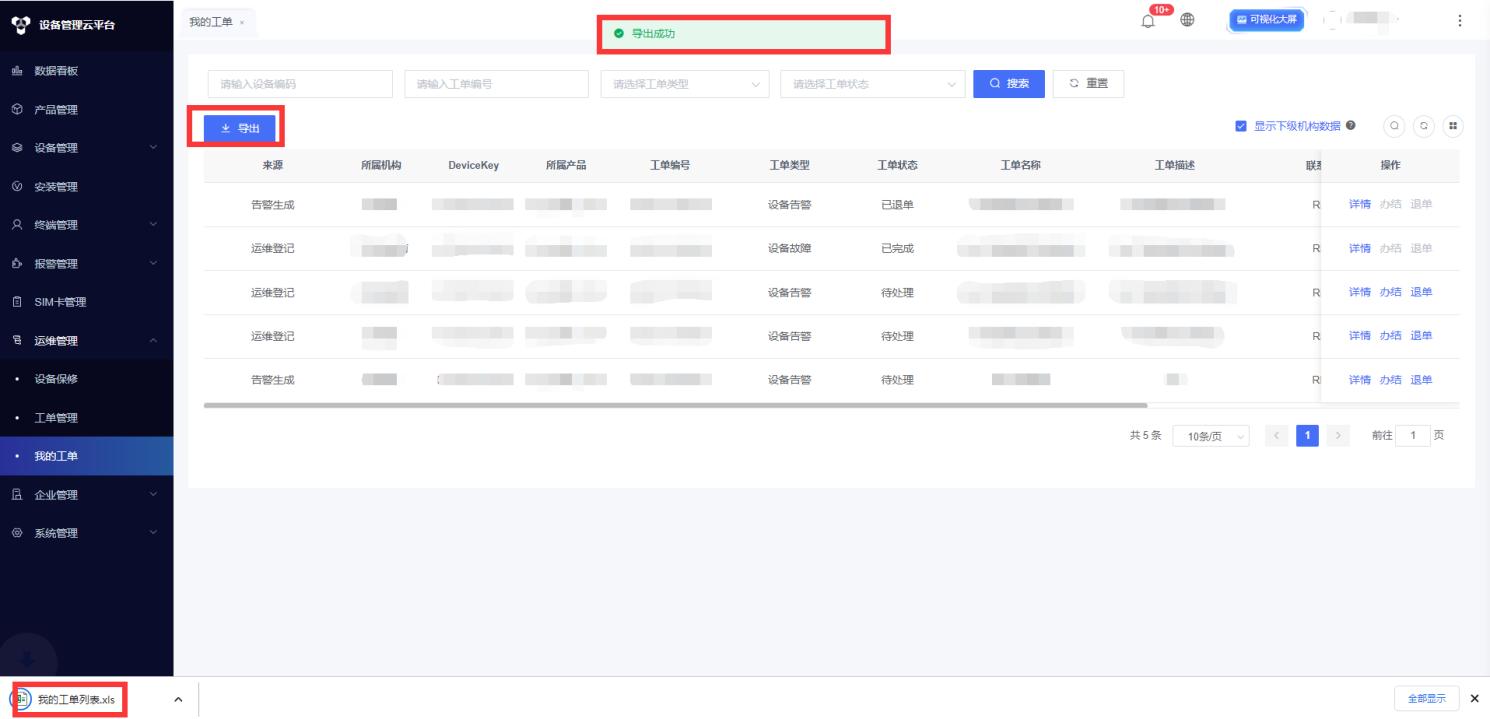Click the 工单状态 column header
This screenshot has height=719, width=1490.
[897, 165]
